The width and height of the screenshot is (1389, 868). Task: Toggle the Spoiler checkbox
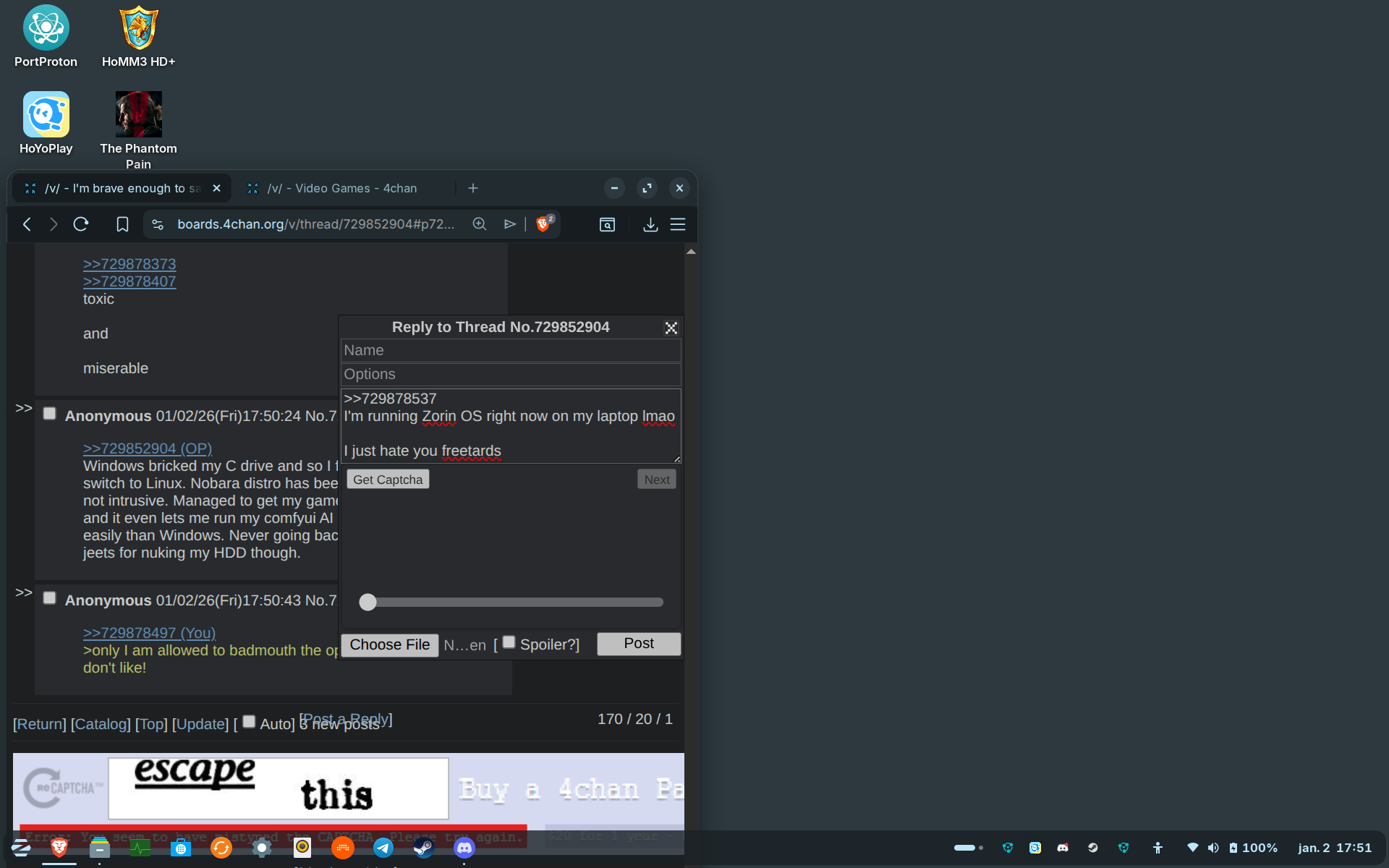click(509, 642)
